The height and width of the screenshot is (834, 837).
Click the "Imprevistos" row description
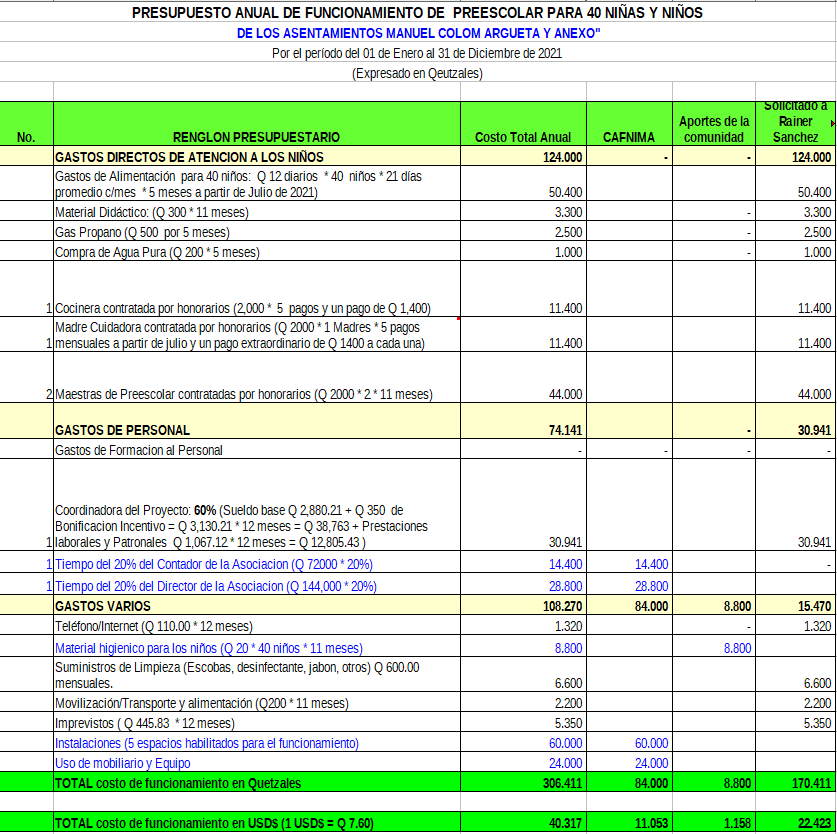tap(144, 723)
